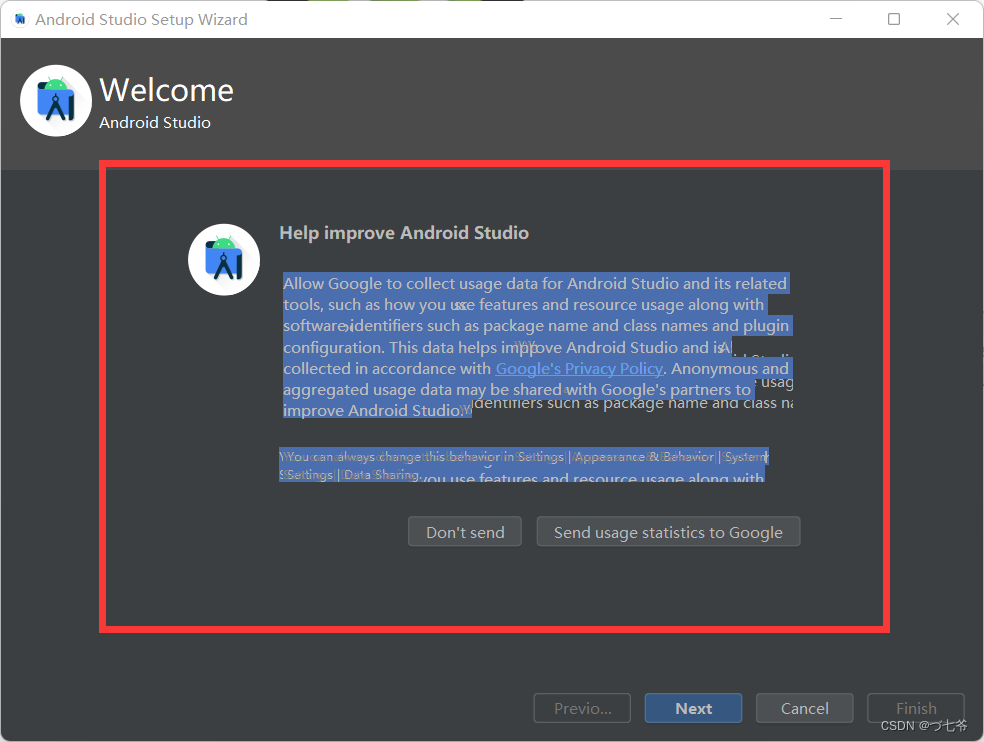The width and height of the screenshot is (984, 742).
Task: Click the greyed-out Finish button
Action: click(916, 708)
